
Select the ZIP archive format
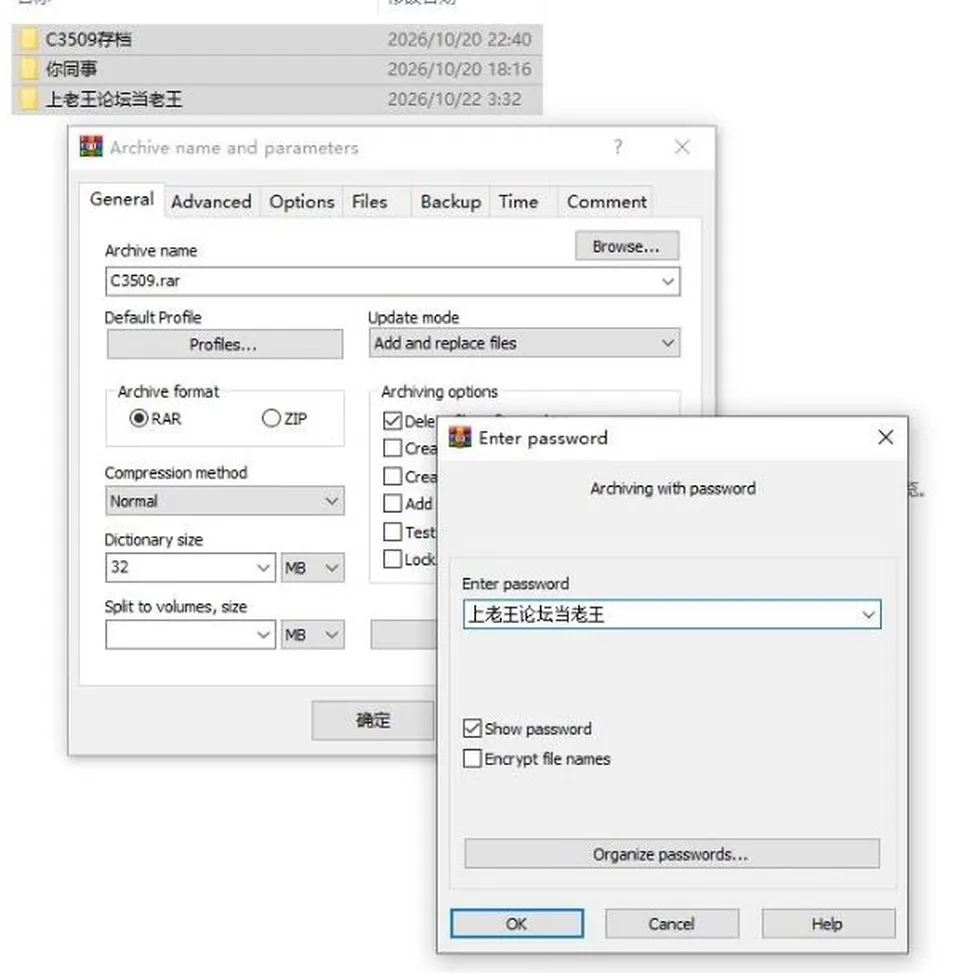271,418
